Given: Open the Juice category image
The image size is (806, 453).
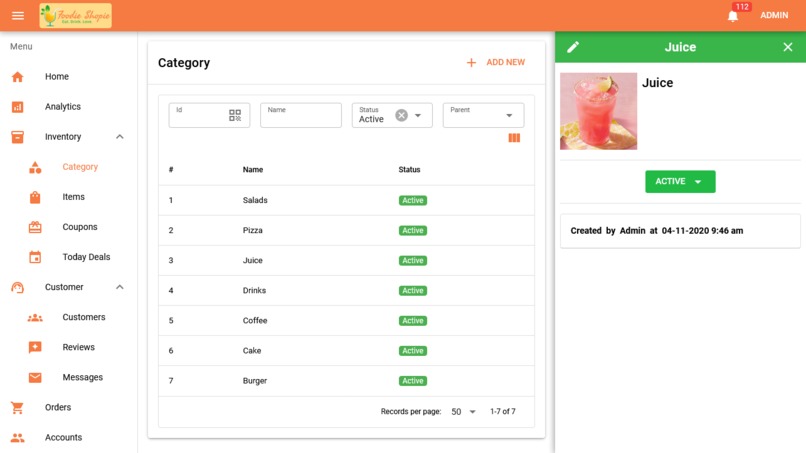Looking at the screenshot, I should tap(598, 111).
